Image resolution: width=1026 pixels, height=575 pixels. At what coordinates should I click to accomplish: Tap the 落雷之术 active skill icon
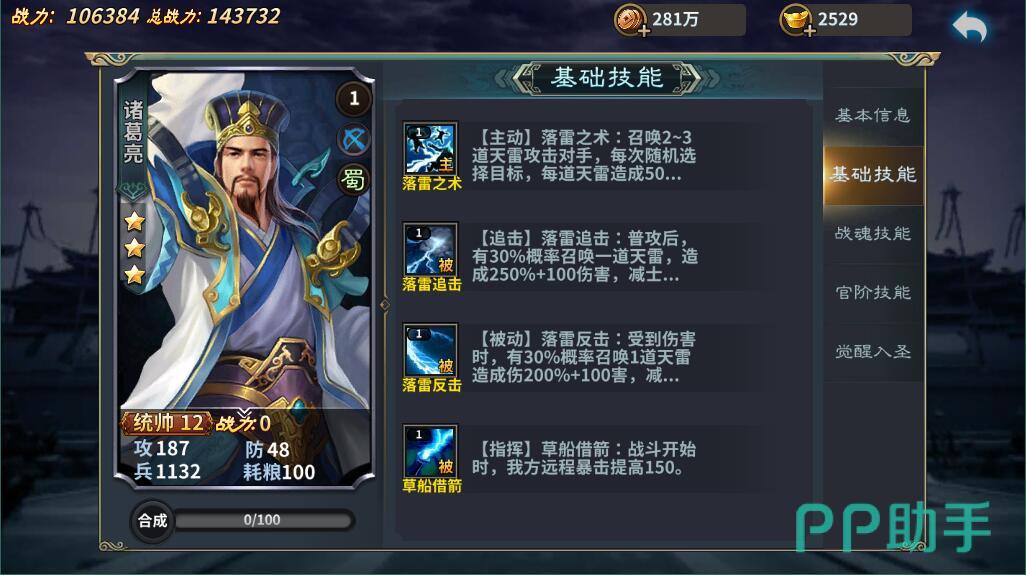(430, 148)
